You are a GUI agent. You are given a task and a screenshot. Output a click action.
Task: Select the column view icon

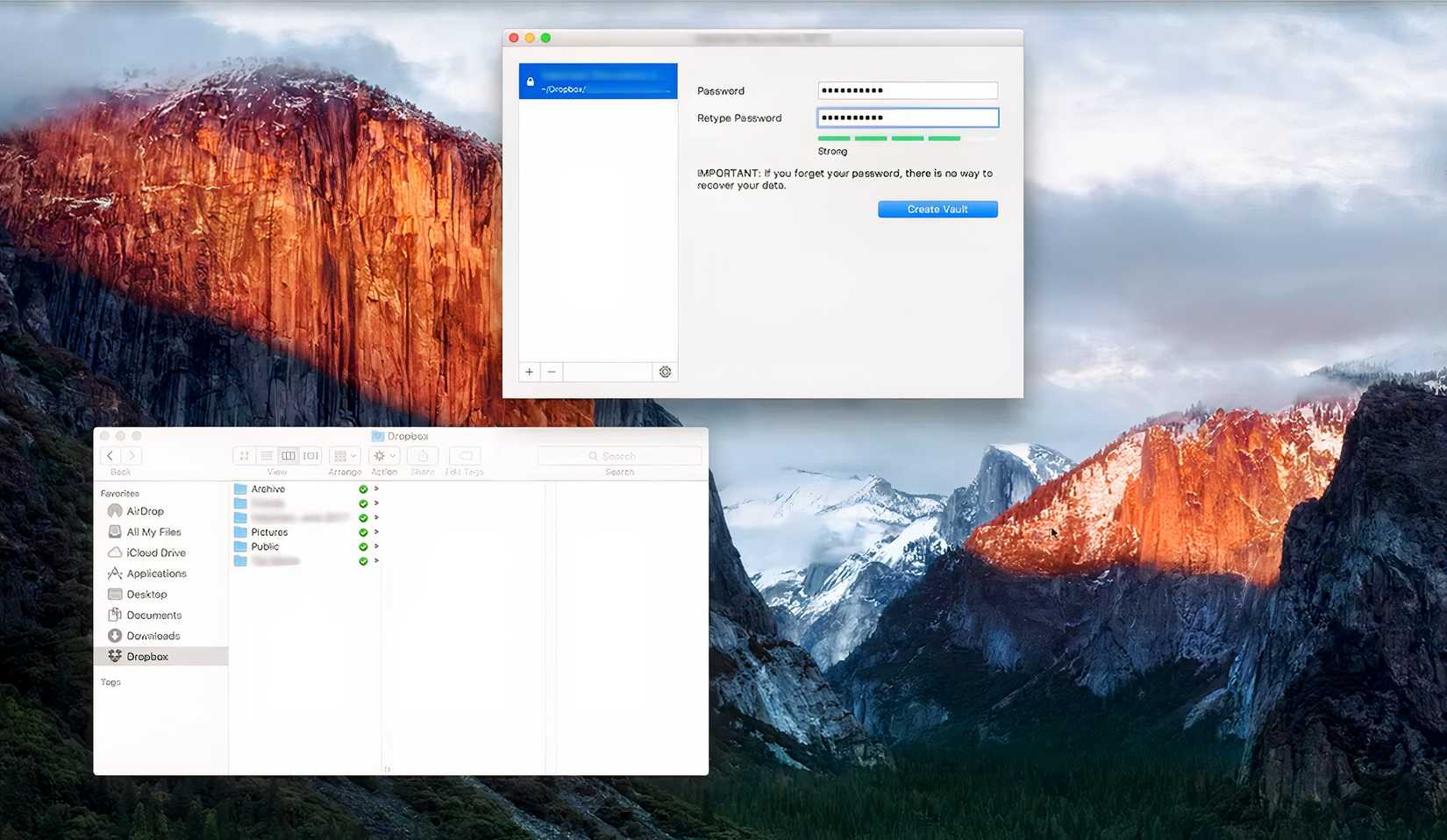(x=289, y=455)
